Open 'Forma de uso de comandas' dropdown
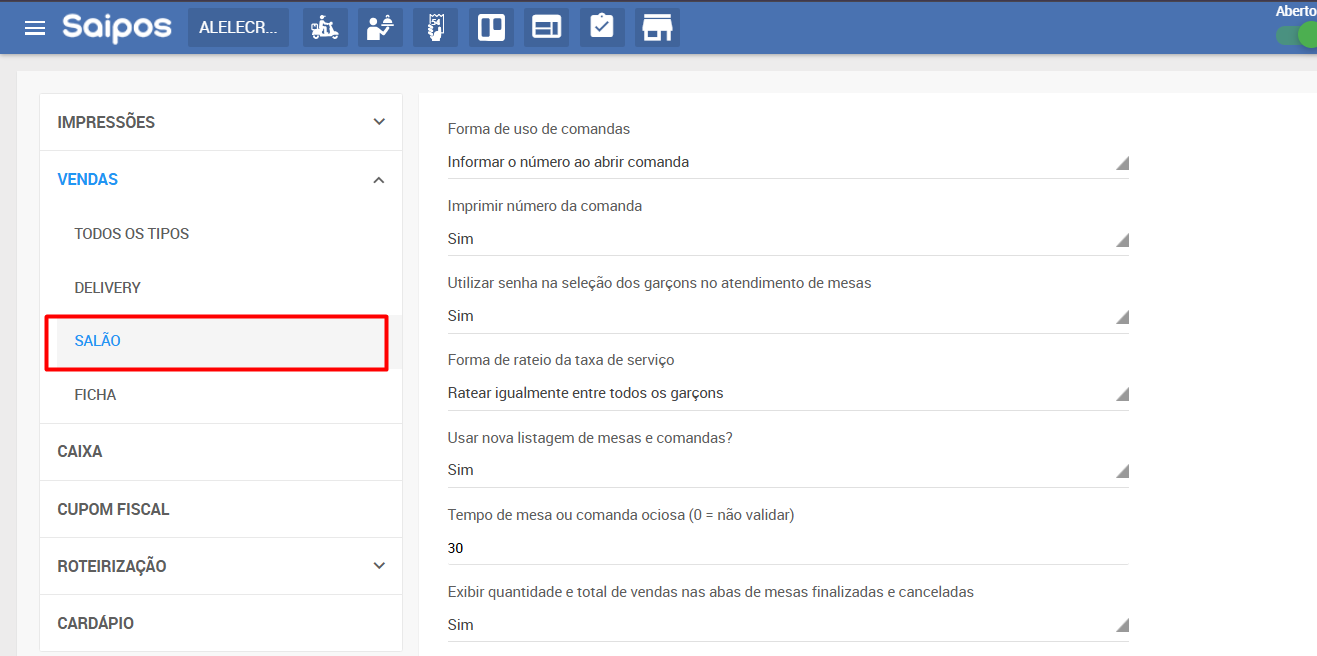 point(787,162)
